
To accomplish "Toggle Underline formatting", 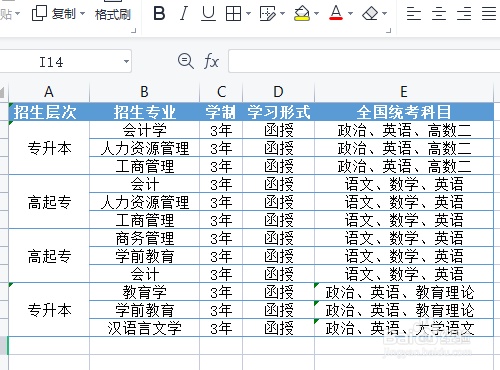I will pos(208,14).
